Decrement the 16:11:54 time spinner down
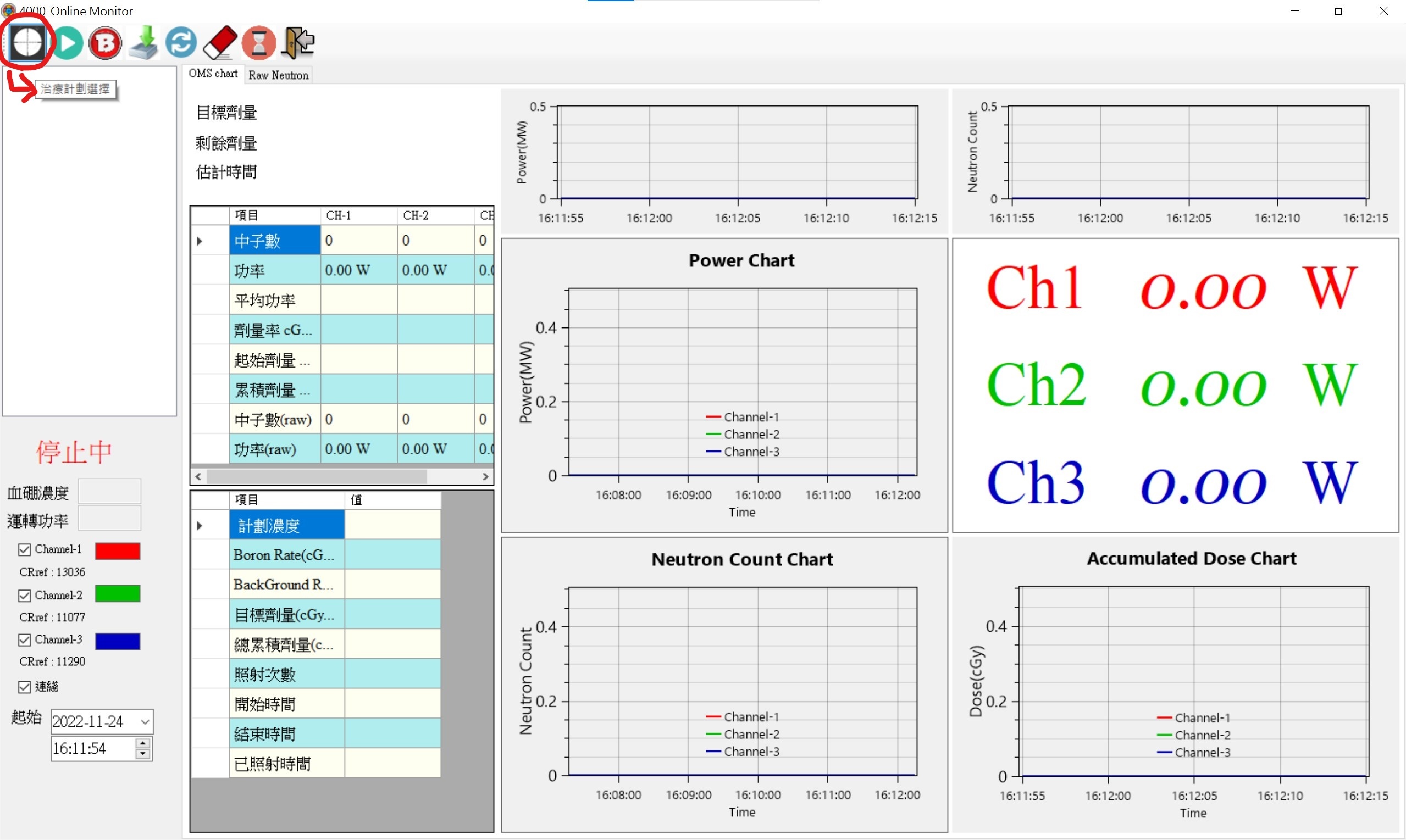This screenshot has width=1406, height=840. pyautogui.click(x=143, y=753)
